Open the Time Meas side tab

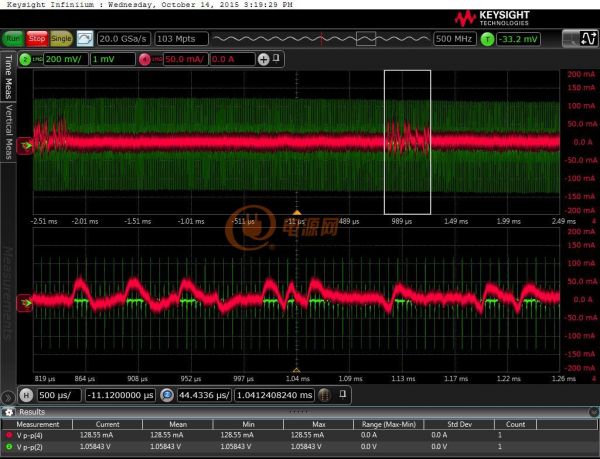8,76
